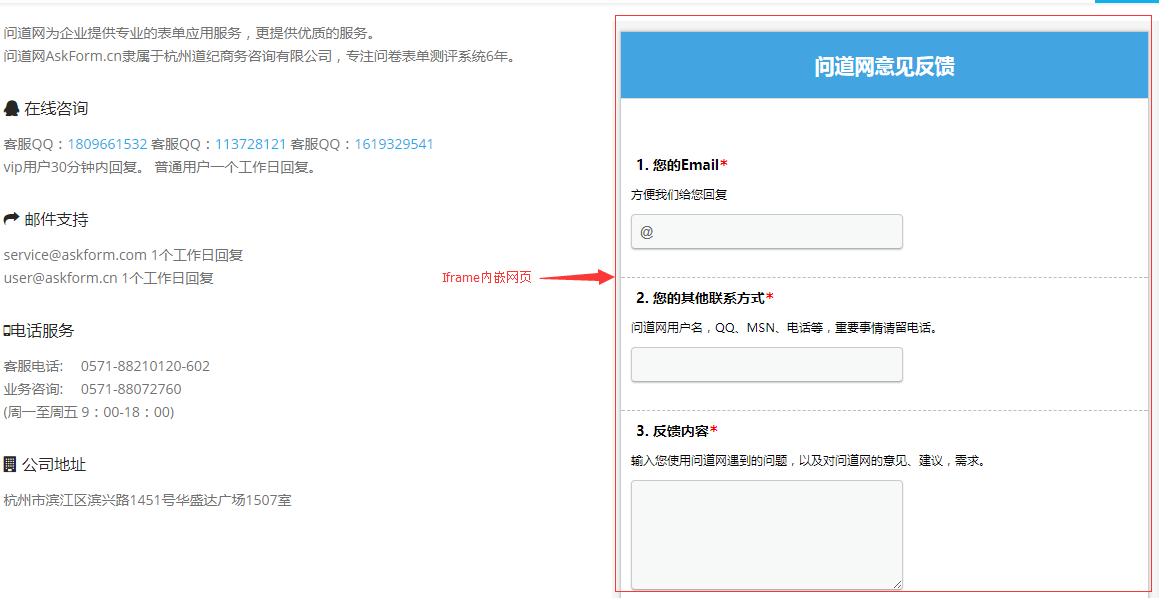Click the Email input field with @ placeholder
This screenshot has width=1159, height=598.
(x=767, y=232)
